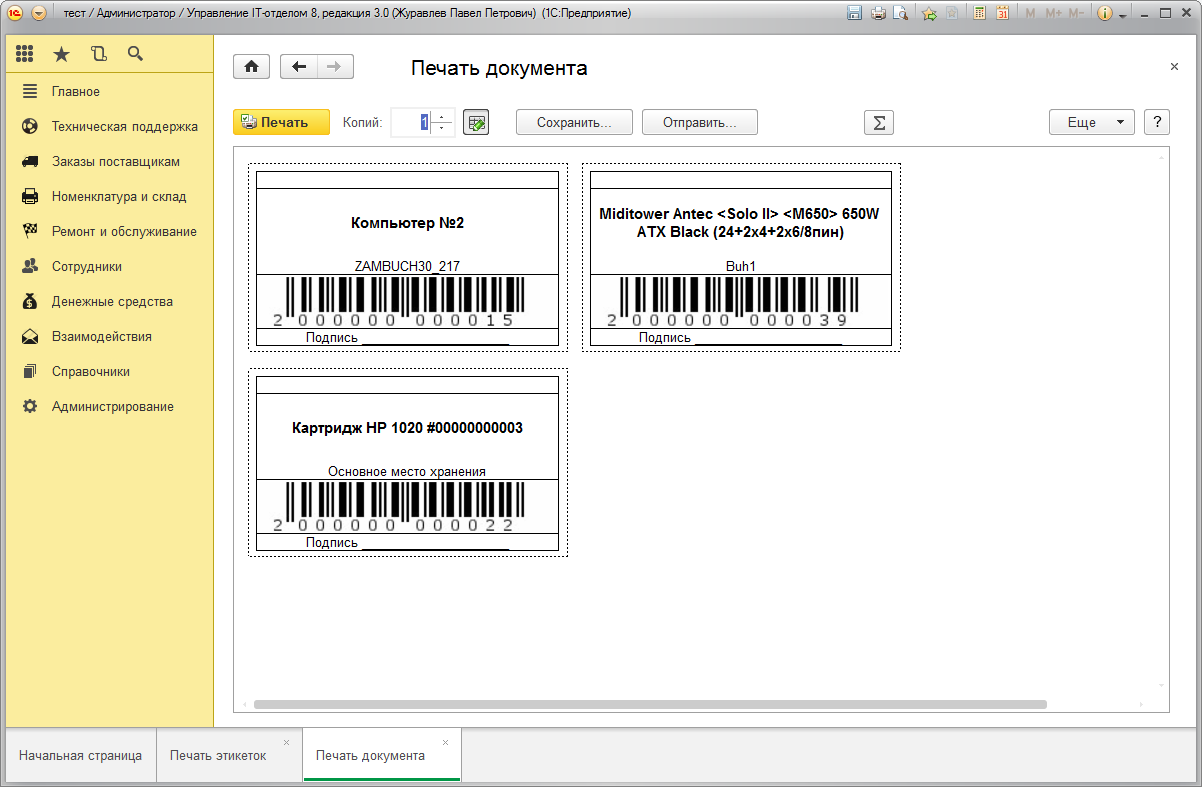Open the Справочники section
Image resolution: width=1202 pixels, height=787 pixels.
[91, 371]
